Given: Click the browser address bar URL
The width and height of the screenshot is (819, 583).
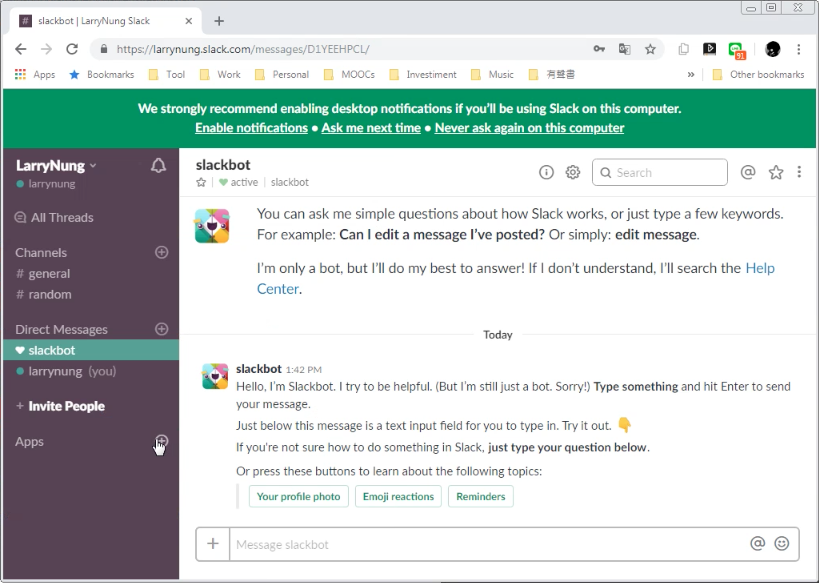Looking at the screenshot, I should (243, 49).
